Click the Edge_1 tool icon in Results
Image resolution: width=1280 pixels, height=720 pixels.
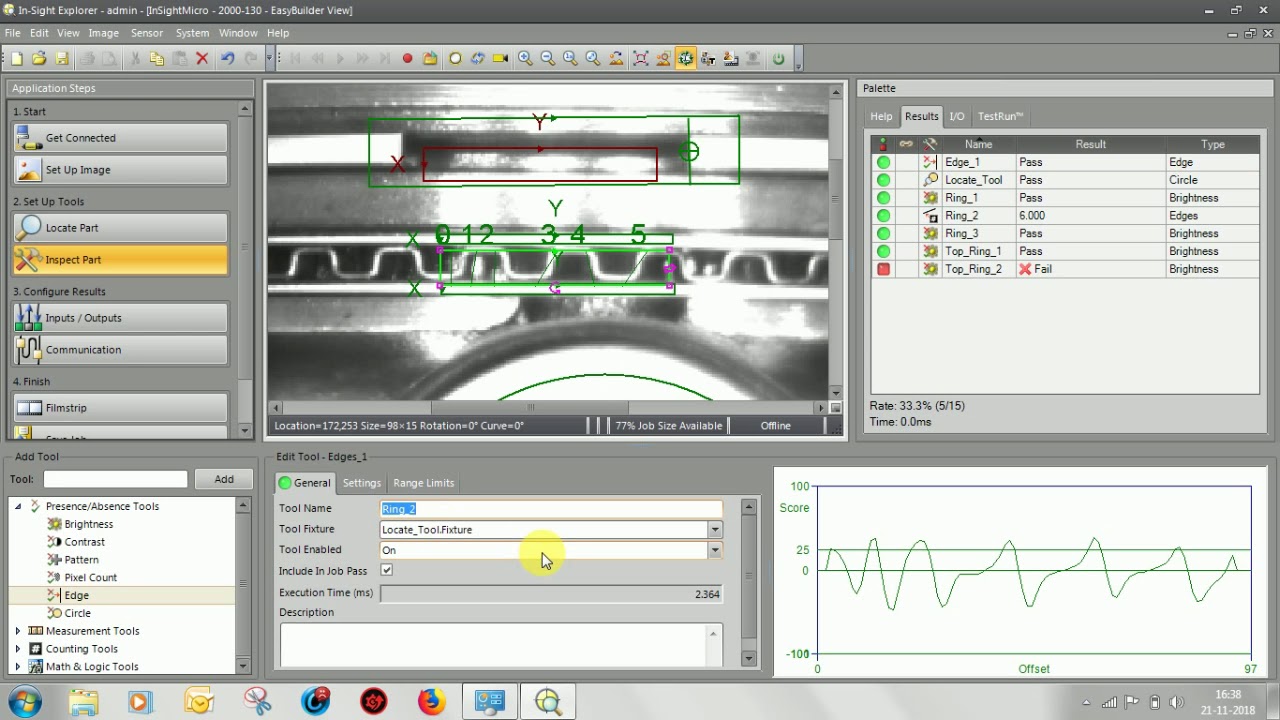[x=931, y=162]
